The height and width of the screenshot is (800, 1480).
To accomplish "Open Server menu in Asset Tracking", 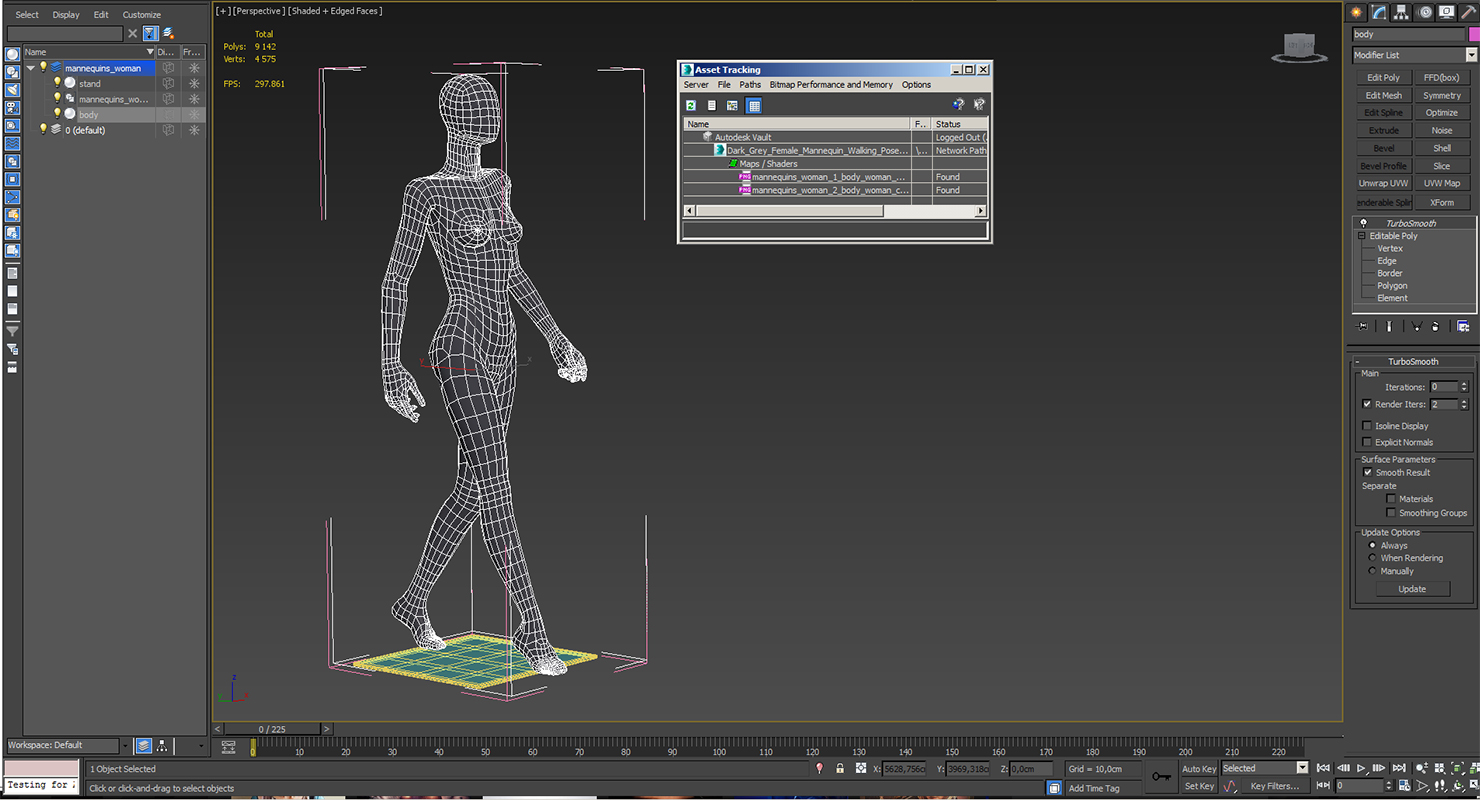I will click(696, 85).
